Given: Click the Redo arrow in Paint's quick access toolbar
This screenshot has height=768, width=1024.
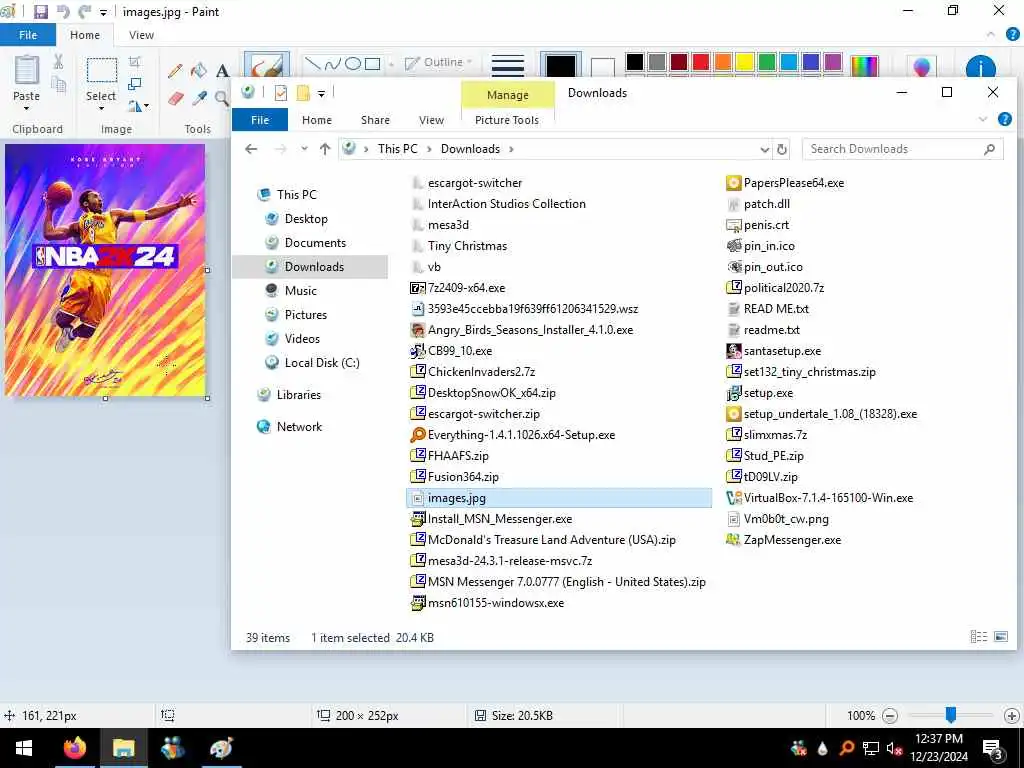Looking at the screenshot, I should pyautogui.click(x=85, y=11).
